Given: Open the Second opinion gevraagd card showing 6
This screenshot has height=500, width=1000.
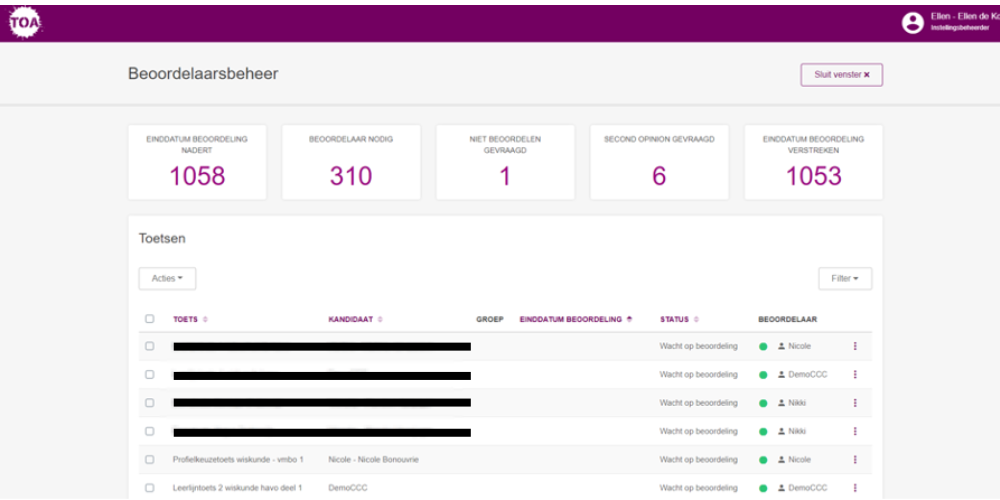Looking at the screenshot, I should pos(659,162).
